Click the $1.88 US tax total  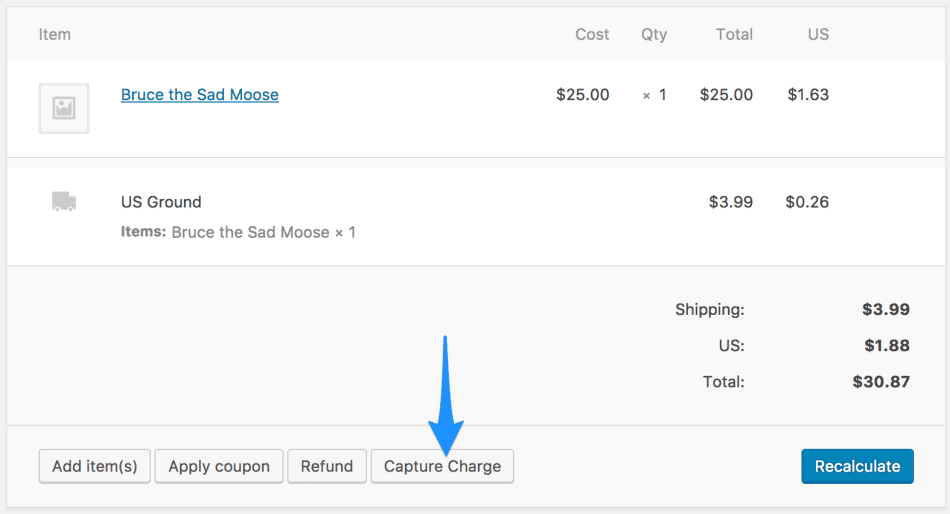(x=886, y=345)
